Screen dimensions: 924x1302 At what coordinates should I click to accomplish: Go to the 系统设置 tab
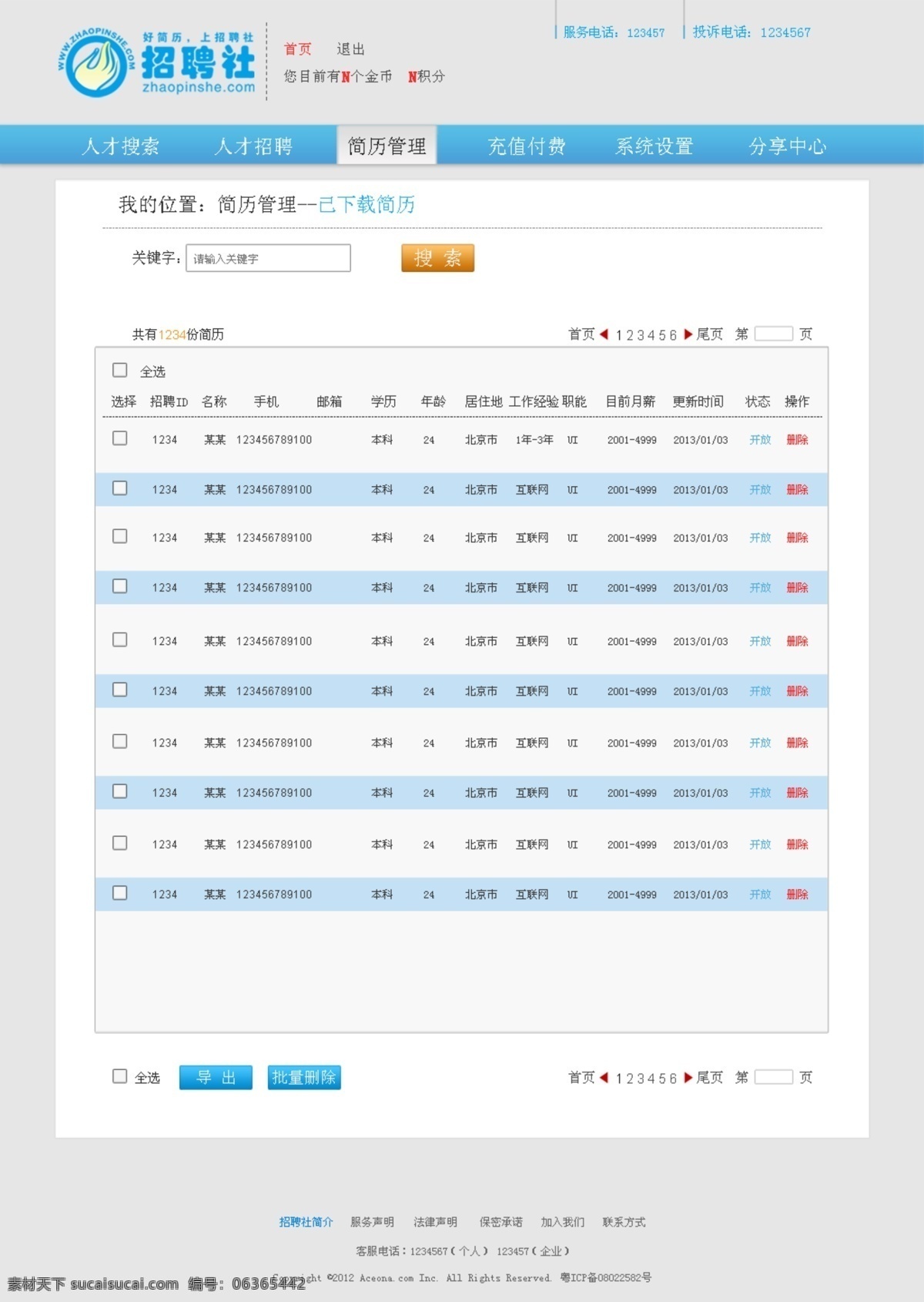click(x=654, y=146)
